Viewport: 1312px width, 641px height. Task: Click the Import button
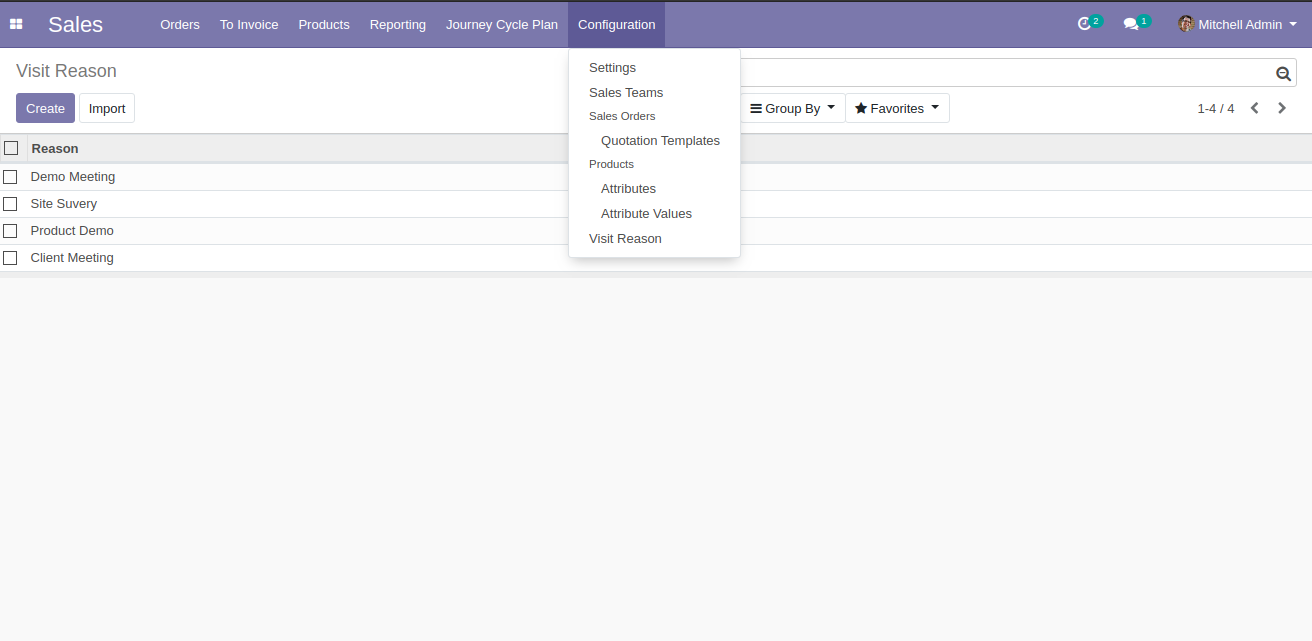pos(107,108)
